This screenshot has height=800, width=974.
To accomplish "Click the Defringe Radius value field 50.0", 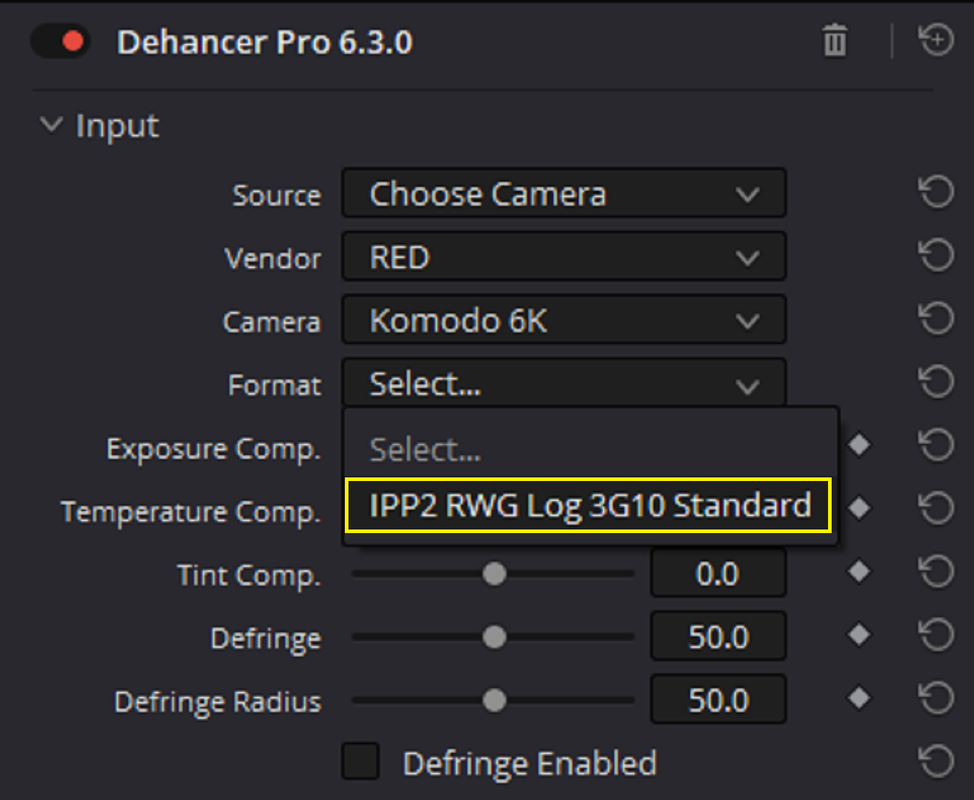I will point(718,700).
